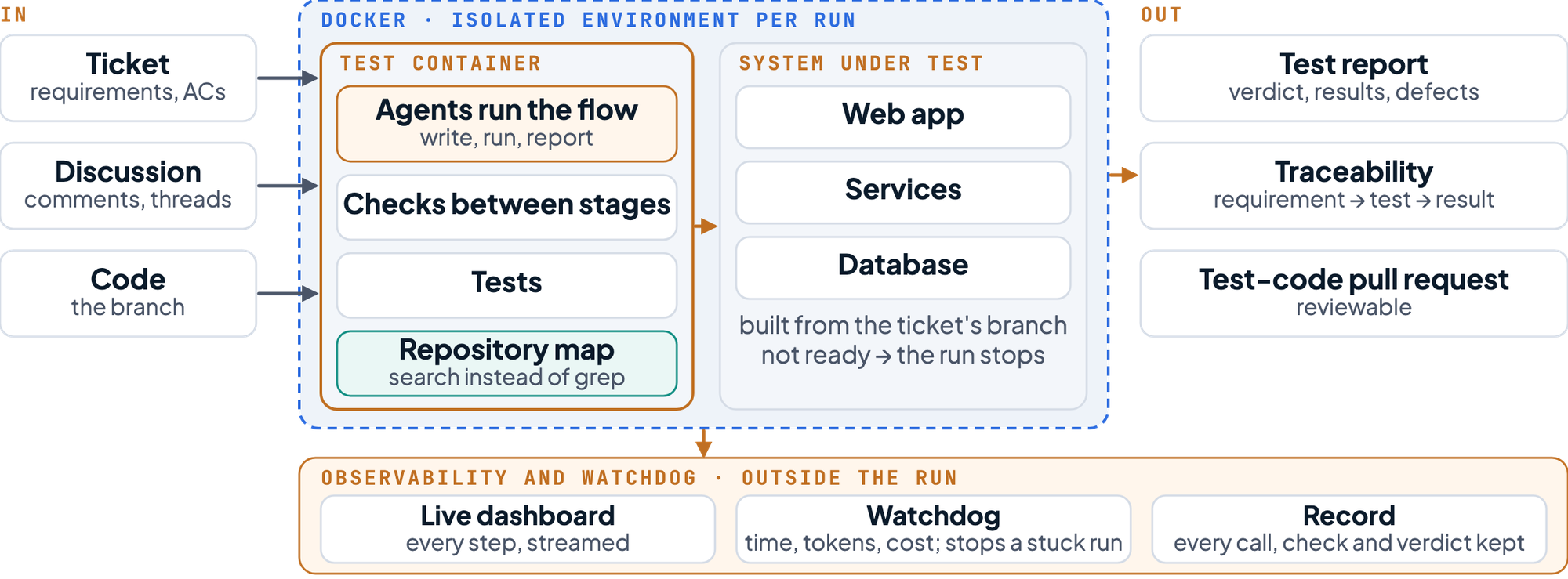
Task: Click the Code the branch box
Action: tap(128, 294)
